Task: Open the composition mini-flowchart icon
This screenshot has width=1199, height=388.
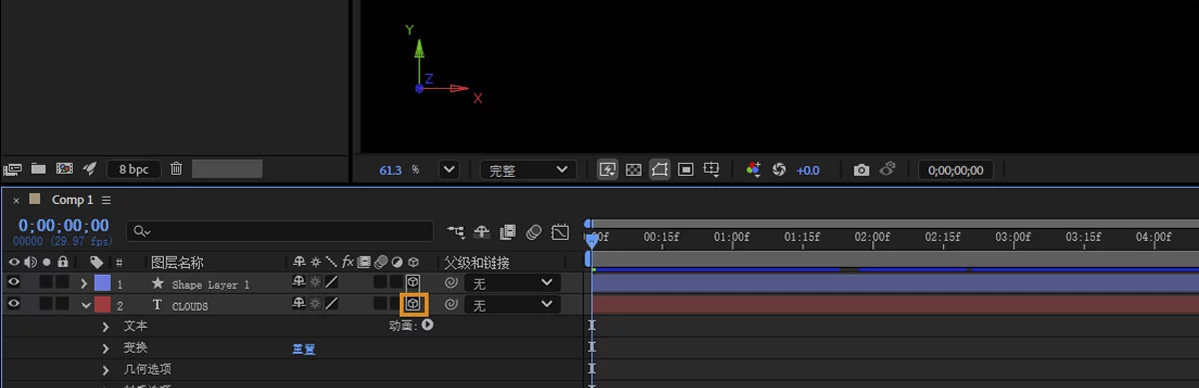Action: coord(456,231)
